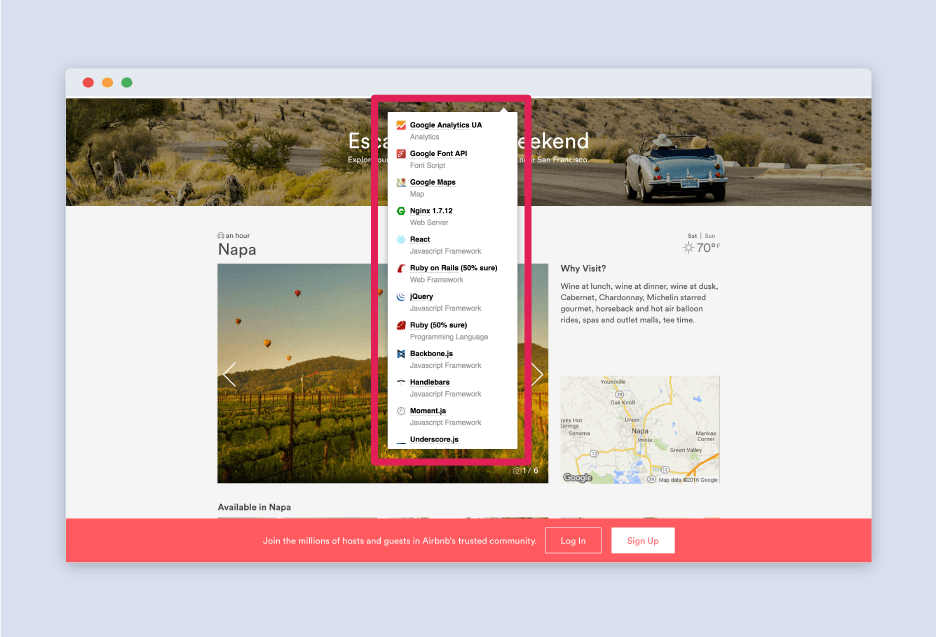Screen dimensions: 936x637
Task: Click the Napa vineyard balloon photo
Action: point(300,400)
